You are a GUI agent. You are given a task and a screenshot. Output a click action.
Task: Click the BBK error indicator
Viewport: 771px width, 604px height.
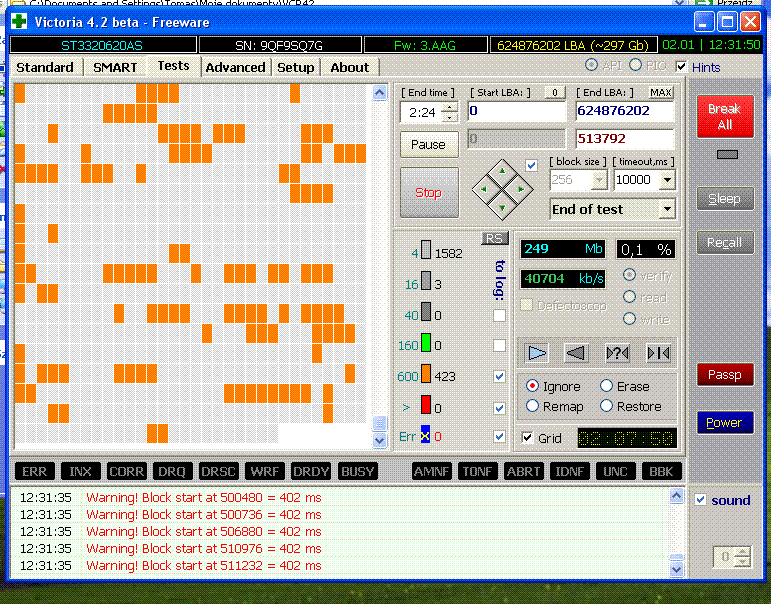tap(661, 471)
